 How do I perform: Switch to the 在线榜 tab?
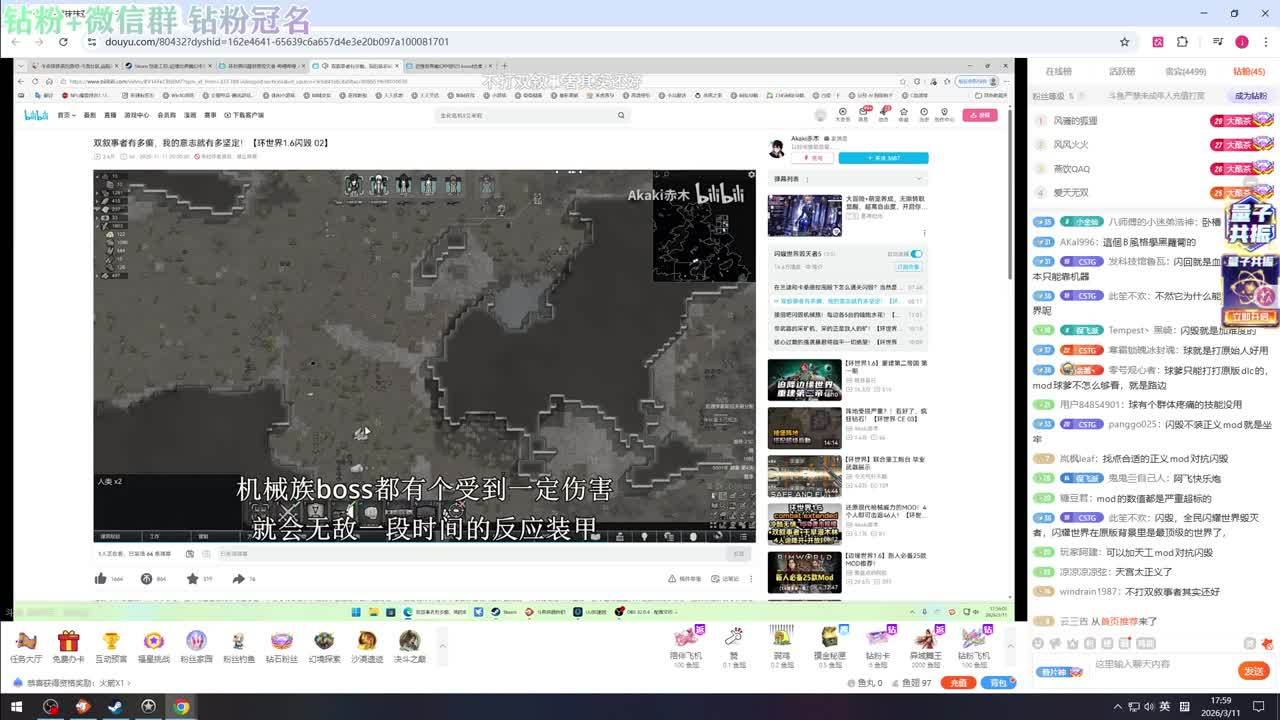[1058, 72]
